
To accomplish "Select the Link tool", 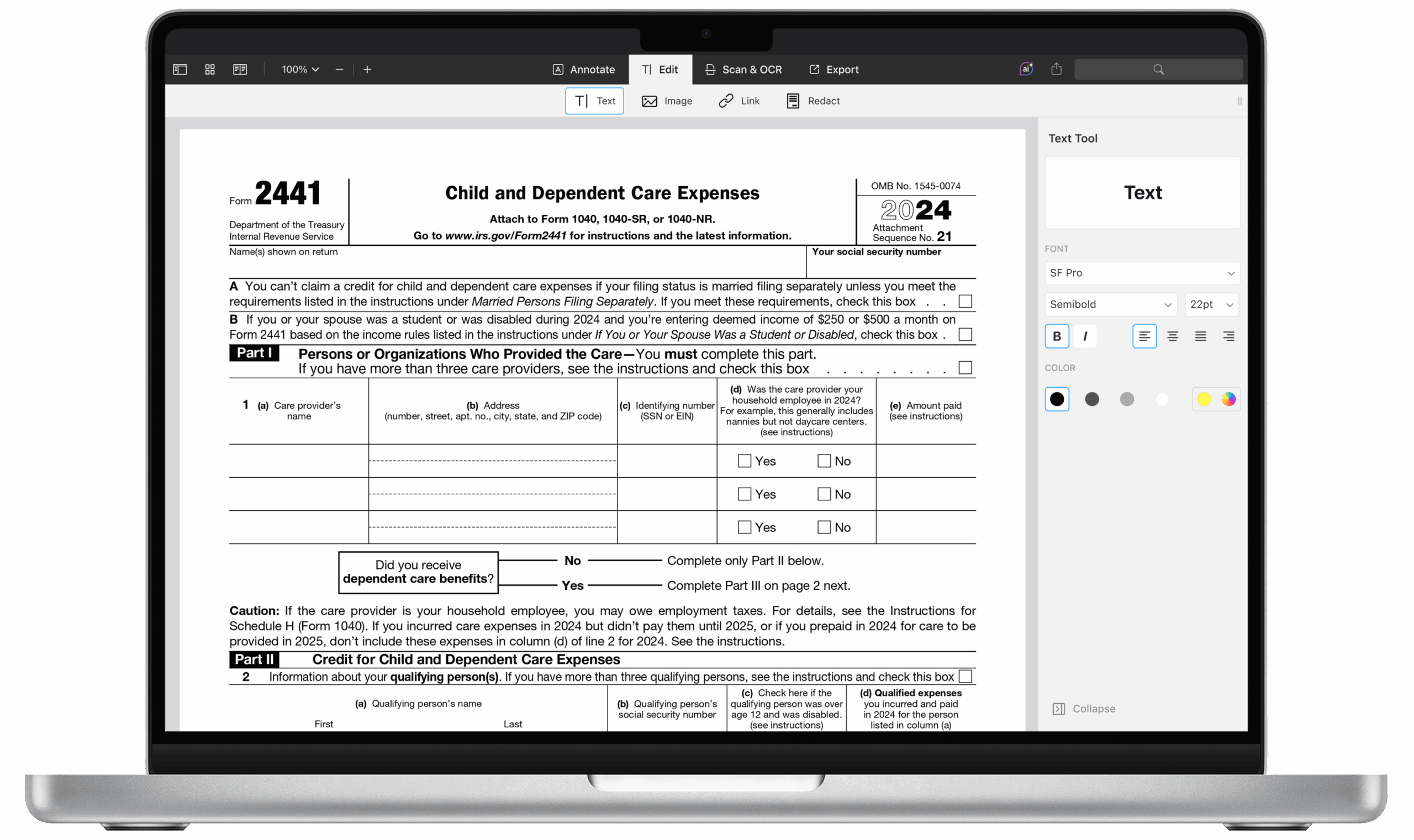I will tap(738, 101).
